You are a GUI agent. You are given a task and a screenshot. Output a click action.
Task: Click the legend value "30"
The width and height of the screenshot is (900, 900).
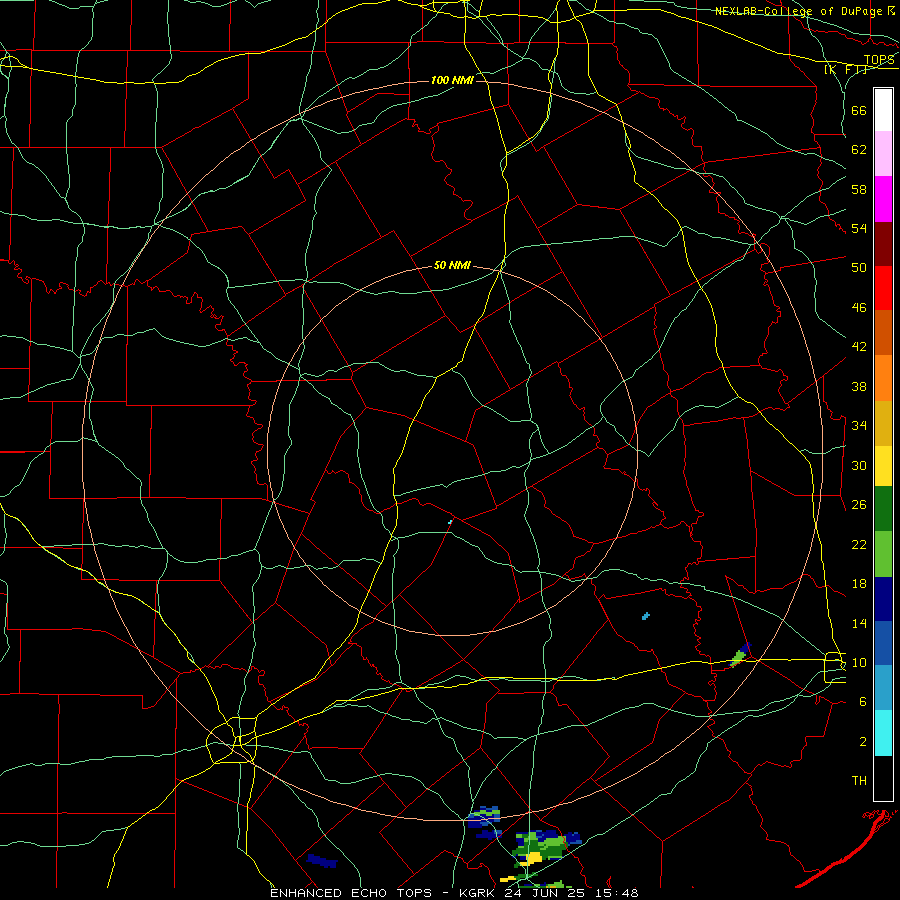click(859, 465)
